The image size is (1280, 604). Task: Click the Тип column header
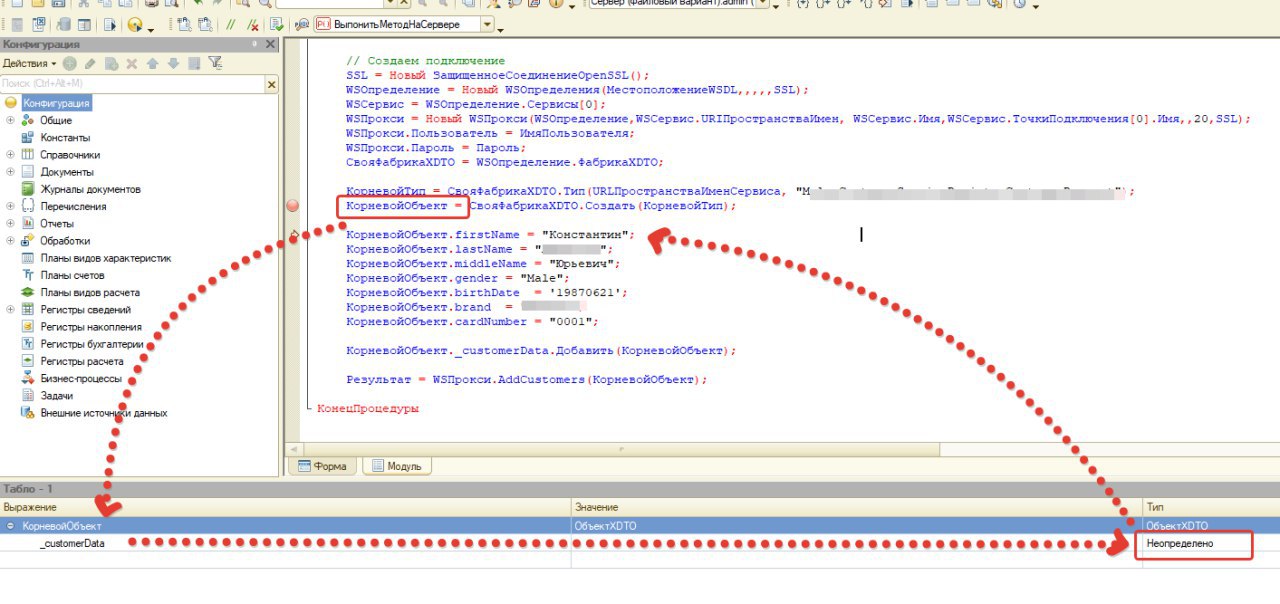tap(1211, 508)
